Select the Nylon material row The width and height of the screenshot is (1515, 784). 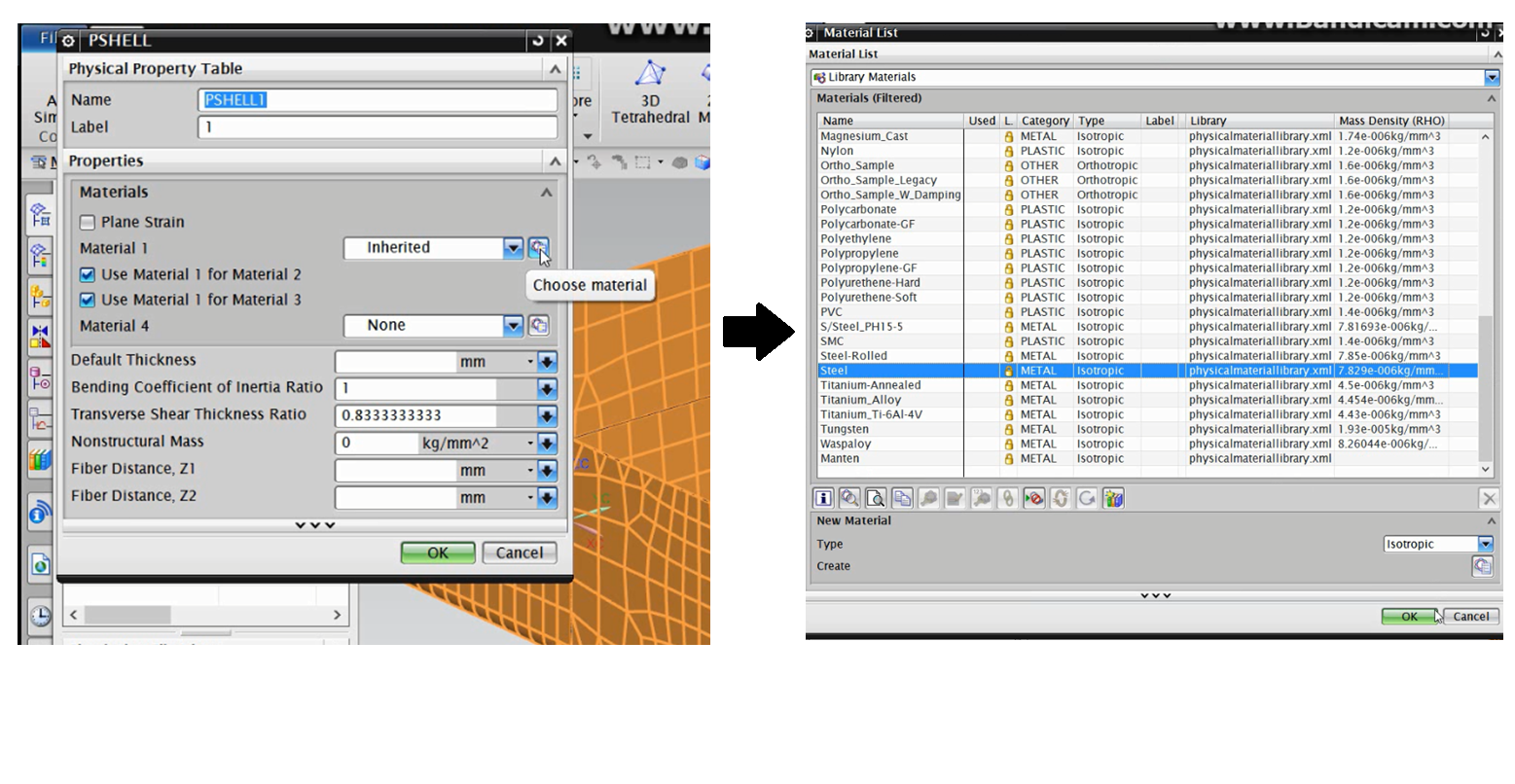[x=1147, y=151]
